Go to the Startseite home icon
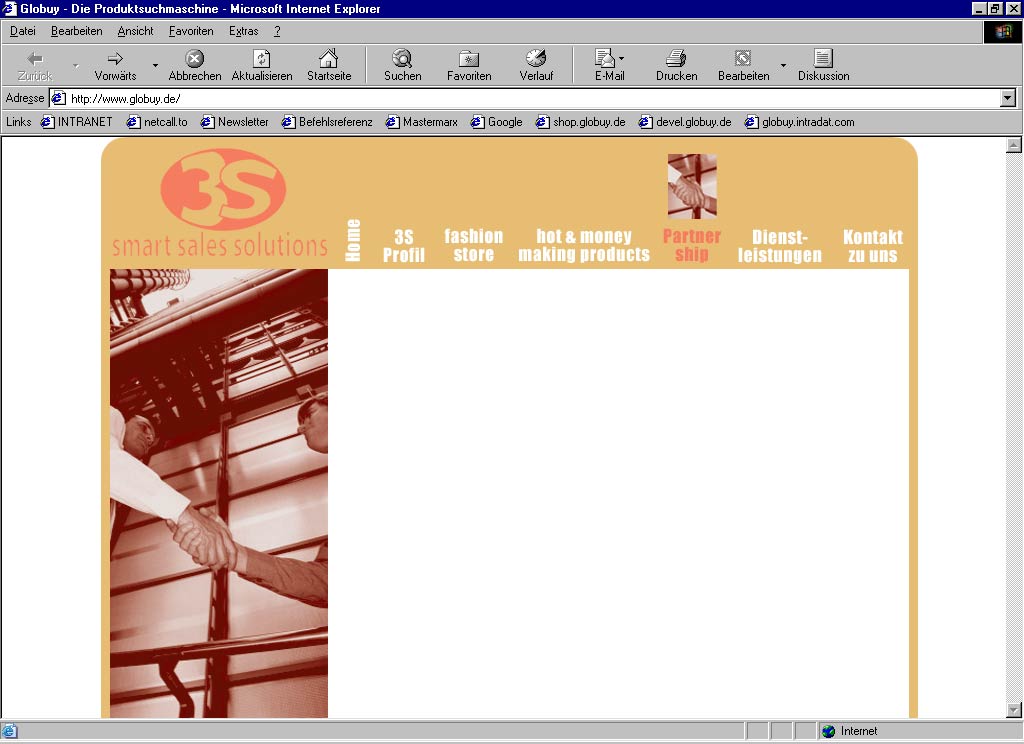This screenshot has width=1024, height=744. 328,58
